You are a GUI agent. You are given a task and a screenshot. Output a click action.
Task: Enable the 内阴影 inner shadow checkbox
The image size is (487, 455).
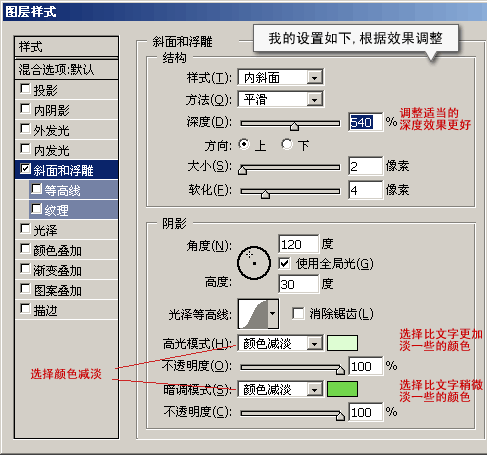pyautogui.click(x=25, y=109)
